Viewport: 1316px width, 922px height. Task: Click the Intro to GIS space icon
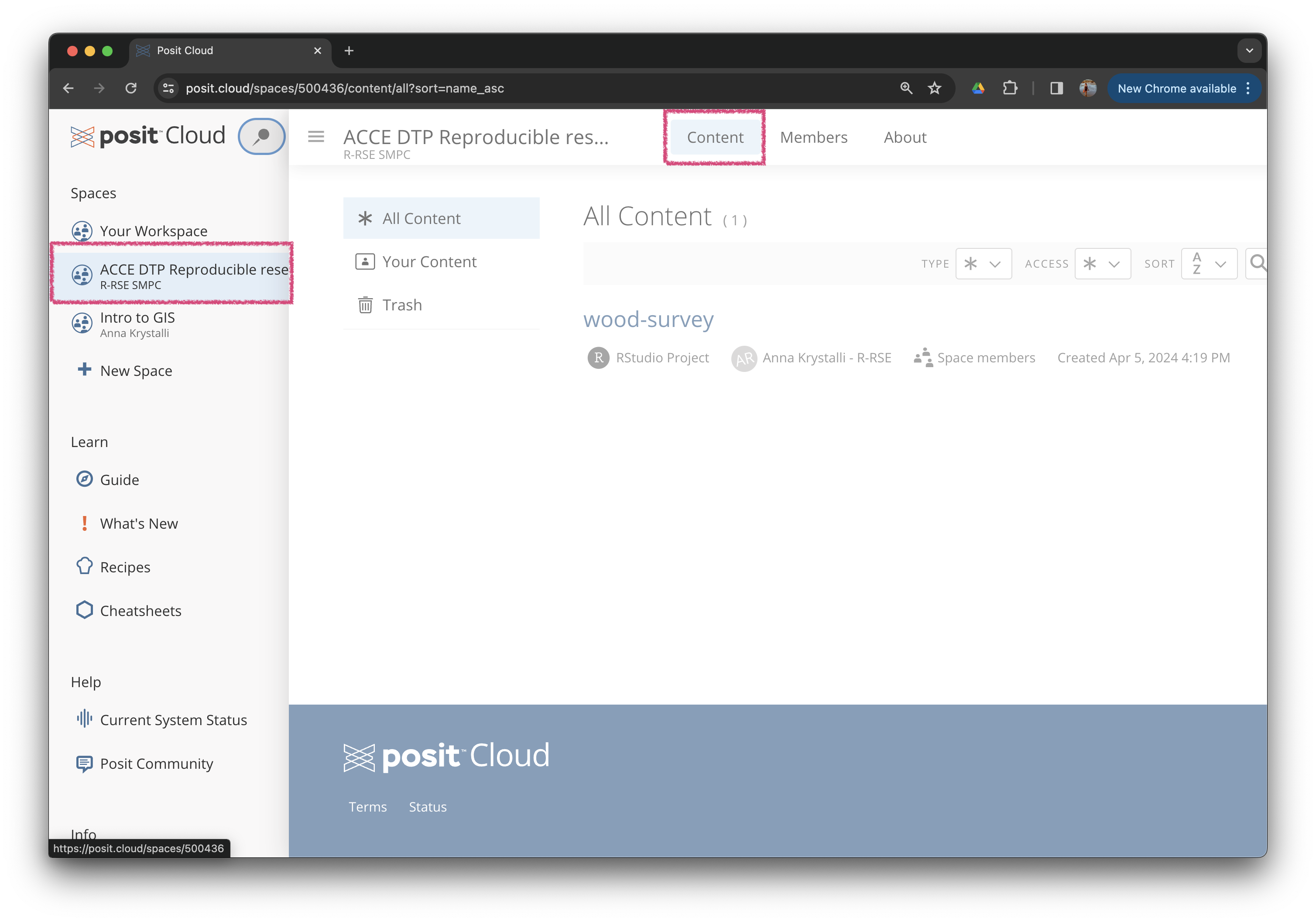(x=82, y=323)
